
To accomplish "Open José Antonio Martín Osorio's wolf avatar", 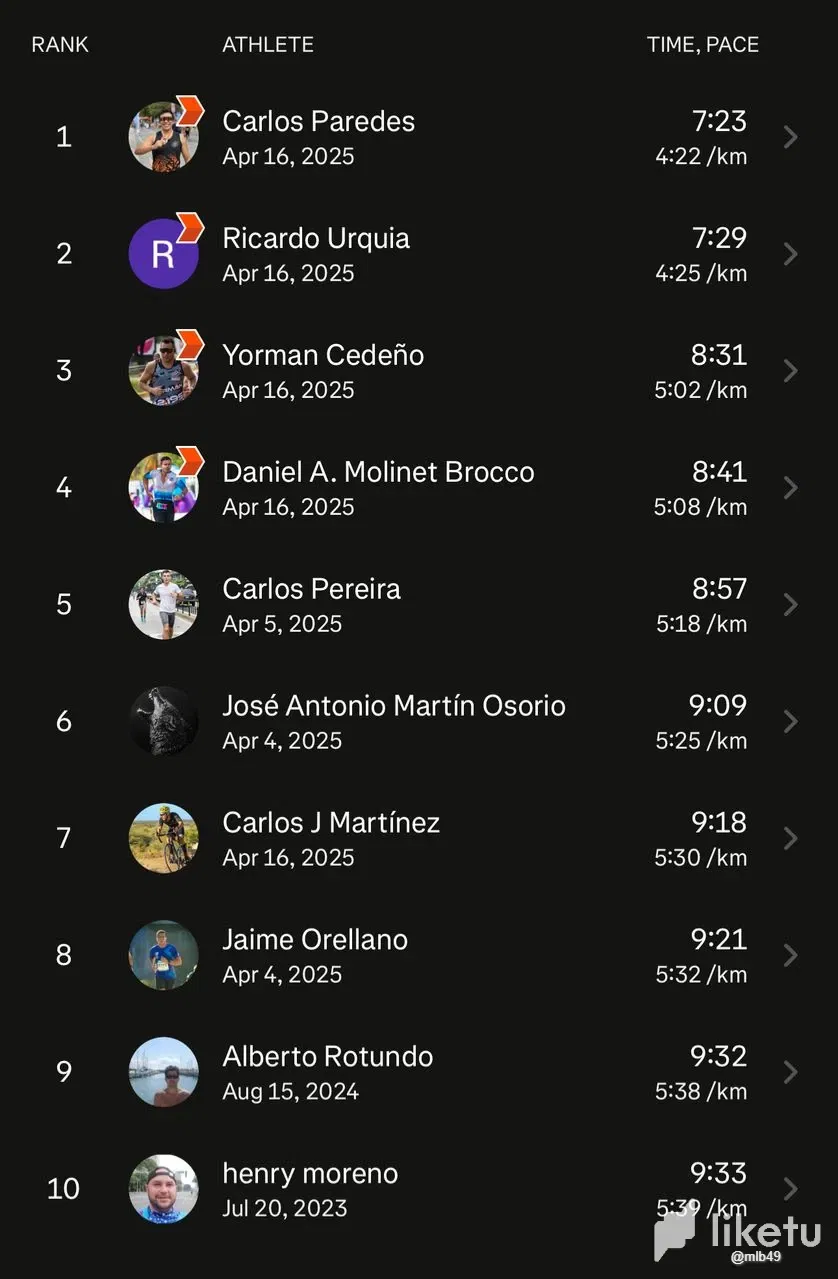I will coord(163,721).
